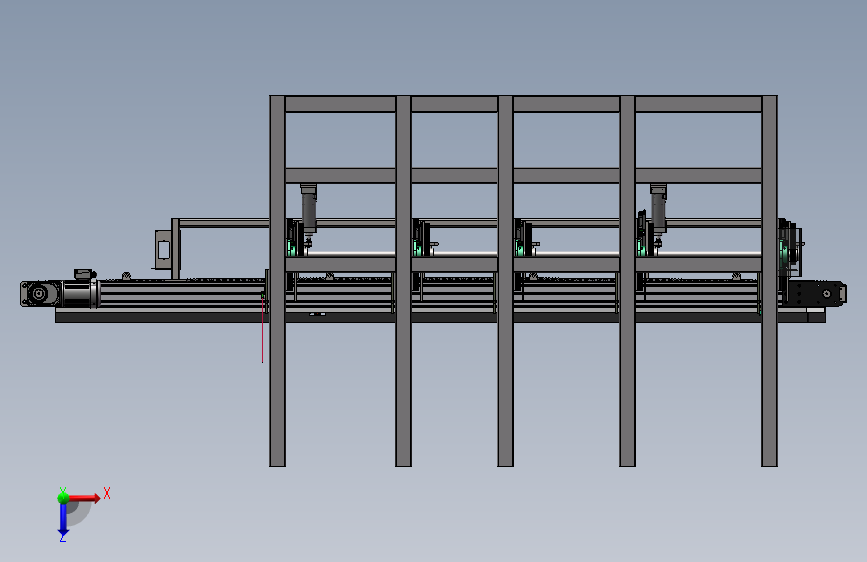The height and width of the screenshot is (562, 867).
Task: Select the thin red vertical line below the conveyor
Action: [x=262, y=330]
